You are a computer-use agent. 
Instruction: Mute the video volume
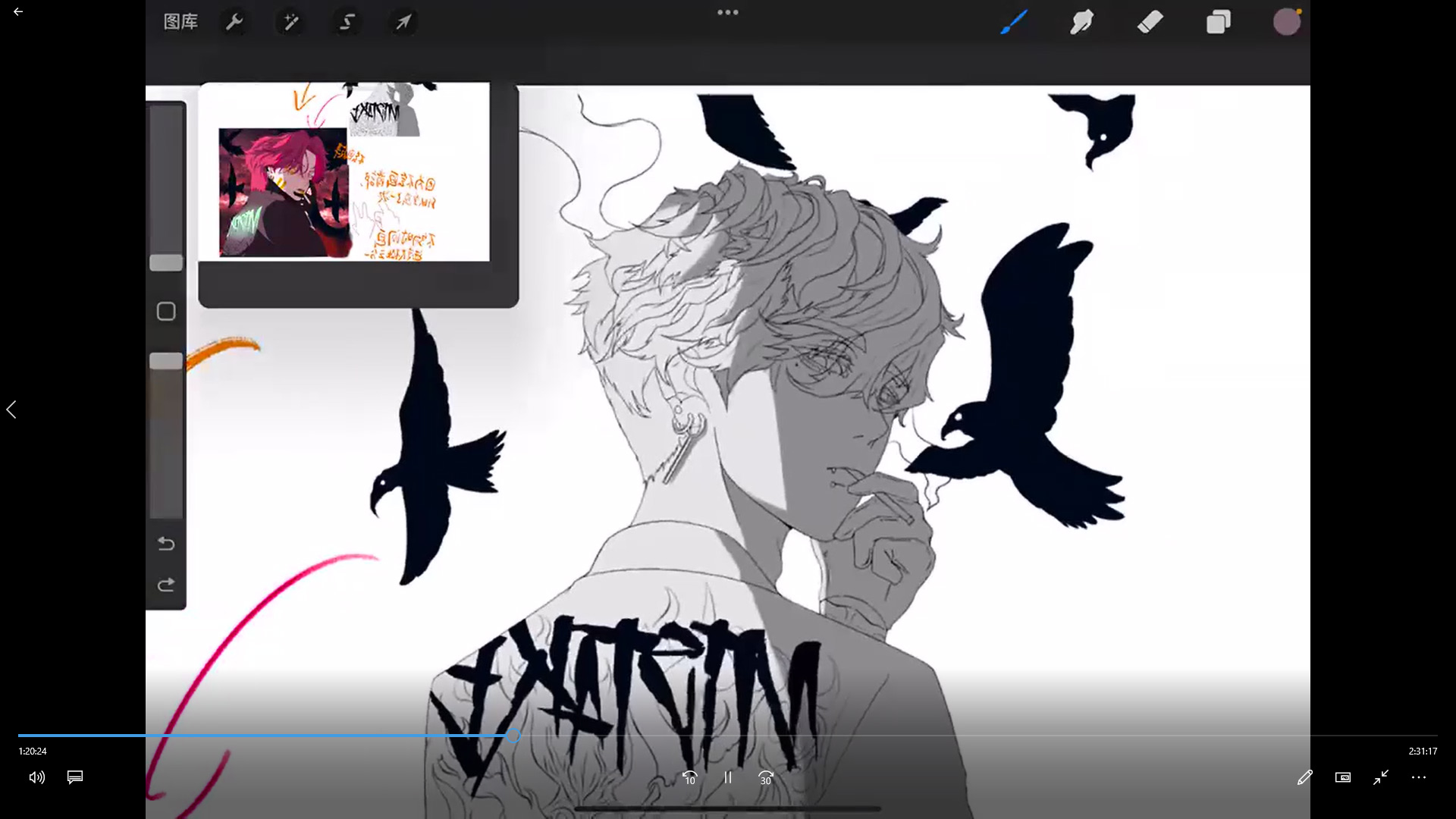click(36, 777)
